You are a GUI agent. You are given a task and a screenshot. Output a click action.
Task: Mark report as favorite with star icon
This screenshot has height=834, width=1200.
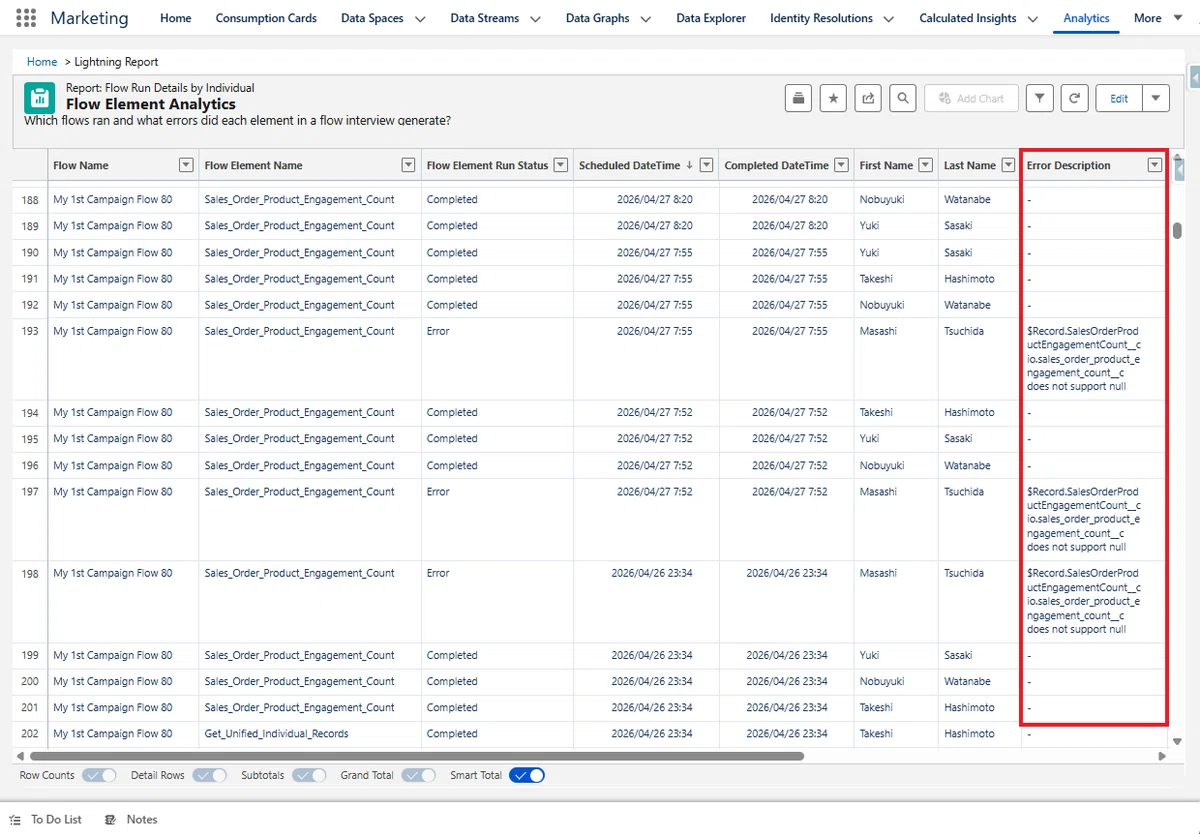point(833,98)
